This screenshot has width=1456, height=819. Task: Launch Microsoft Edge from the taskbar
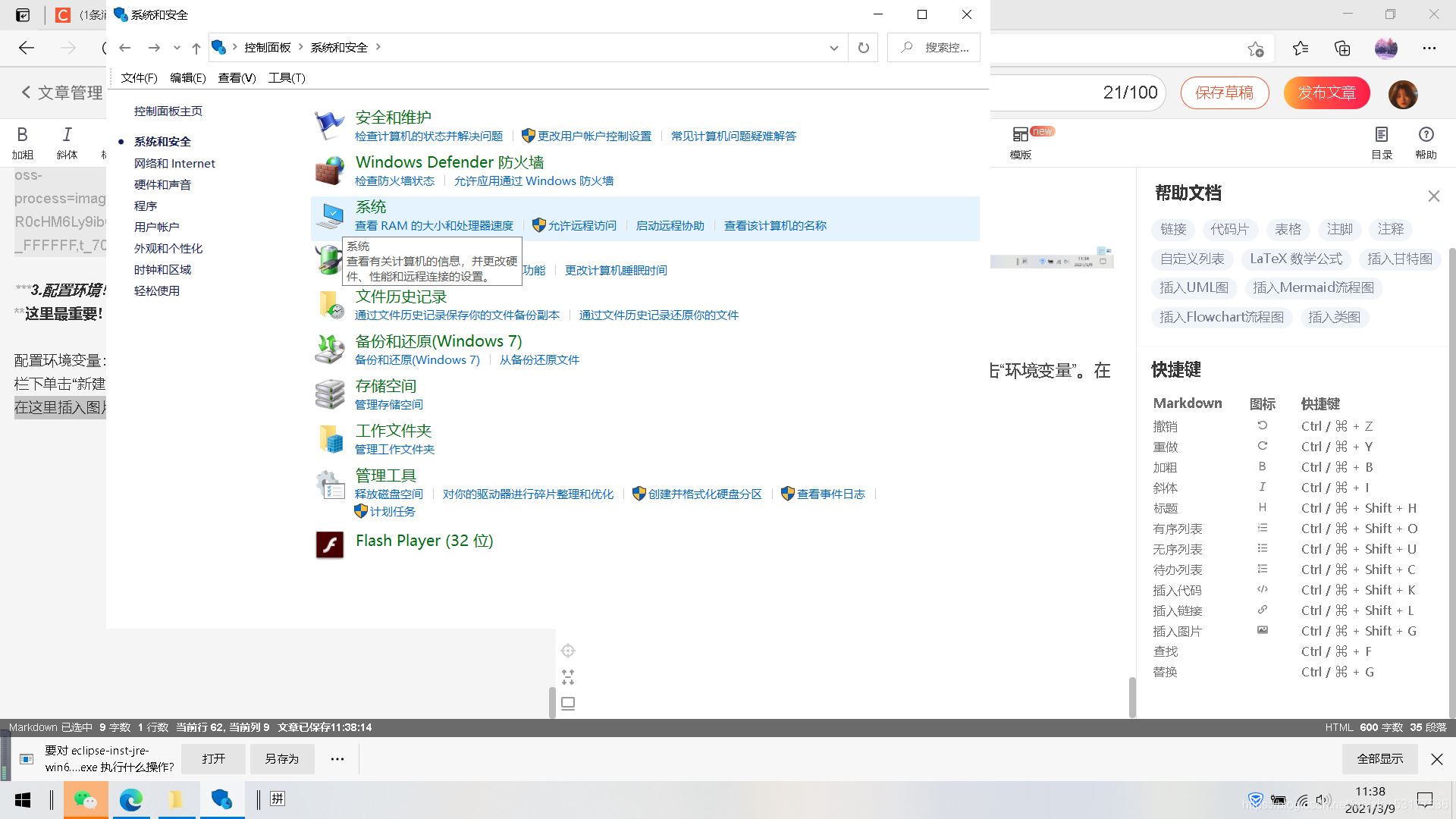(x=132, y=799)
